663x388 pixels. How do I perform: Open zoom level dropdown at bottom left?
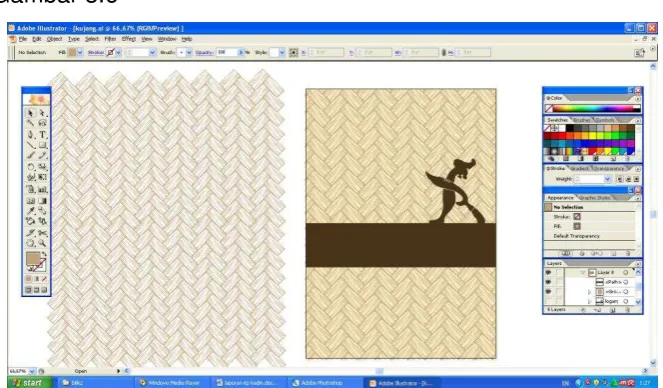click(x=32, y=371)
